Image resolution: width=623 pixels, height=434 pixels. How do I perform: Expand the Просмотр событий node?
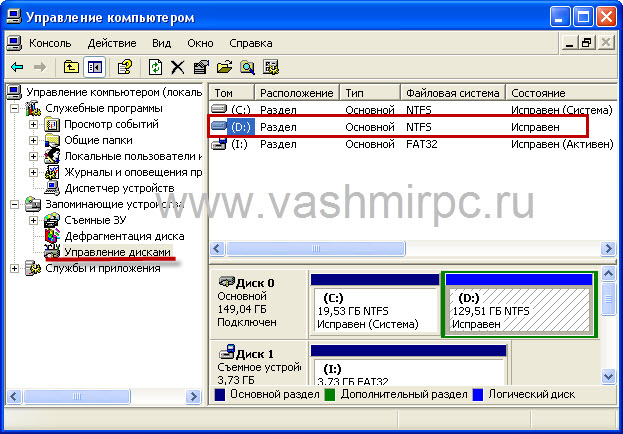(x=34, y=124)
